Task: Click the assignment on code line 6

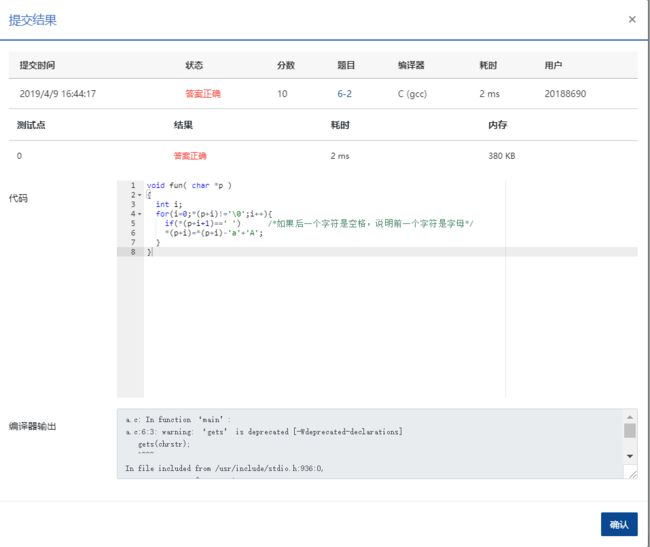Action: pyautogui.click(x=214, y=233)
